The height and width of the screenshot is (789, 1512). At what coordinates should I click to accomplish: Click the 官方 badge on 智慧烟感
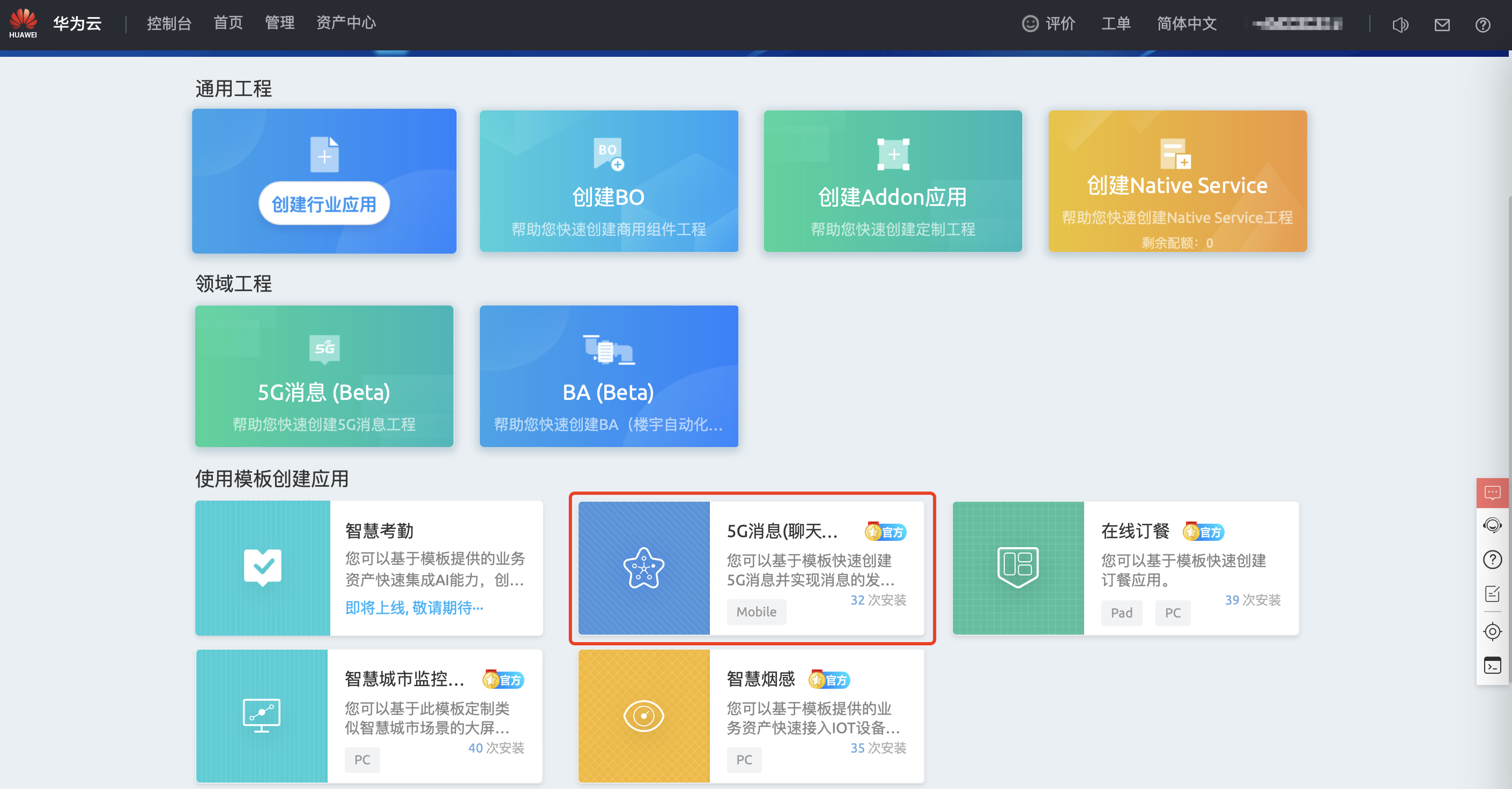[829, 679]
